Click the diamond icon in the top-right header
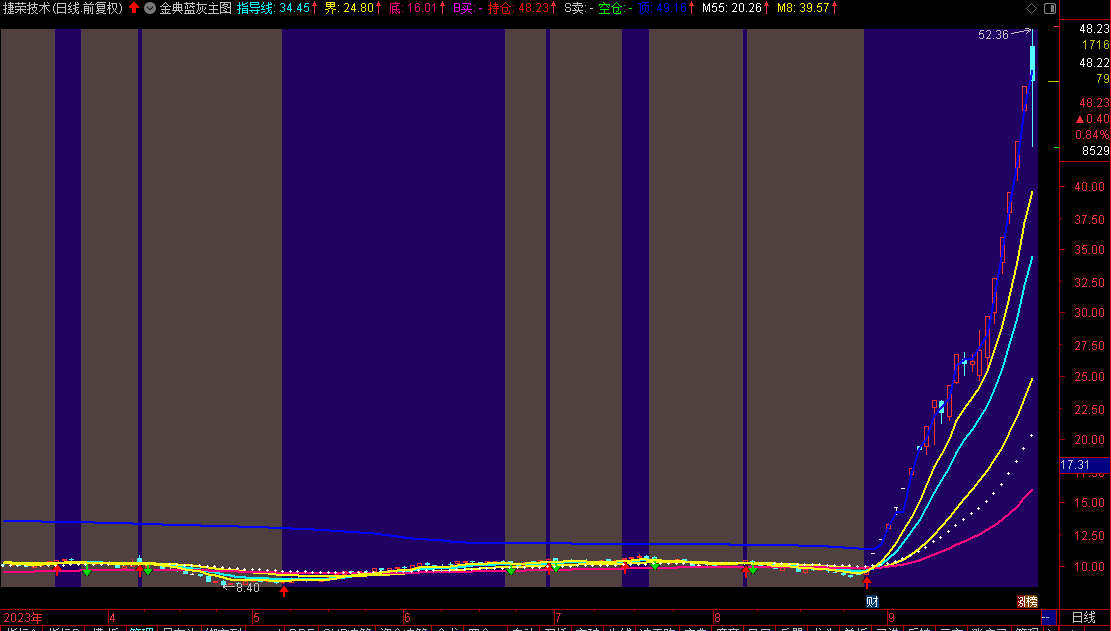This screenshot has width=1111, height=631. point(1032,8)
